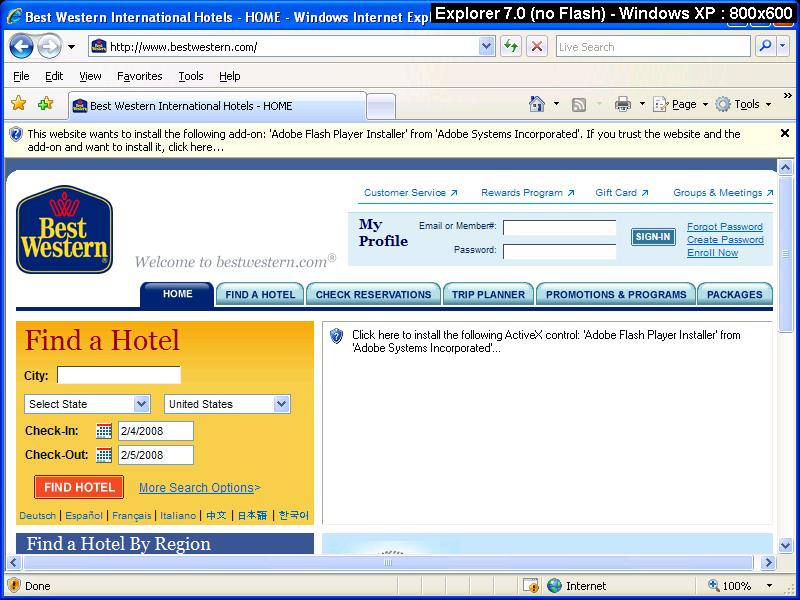Expand the Print options dropdown arrow
Screen dimensions: 800x600
coord(642,104)
